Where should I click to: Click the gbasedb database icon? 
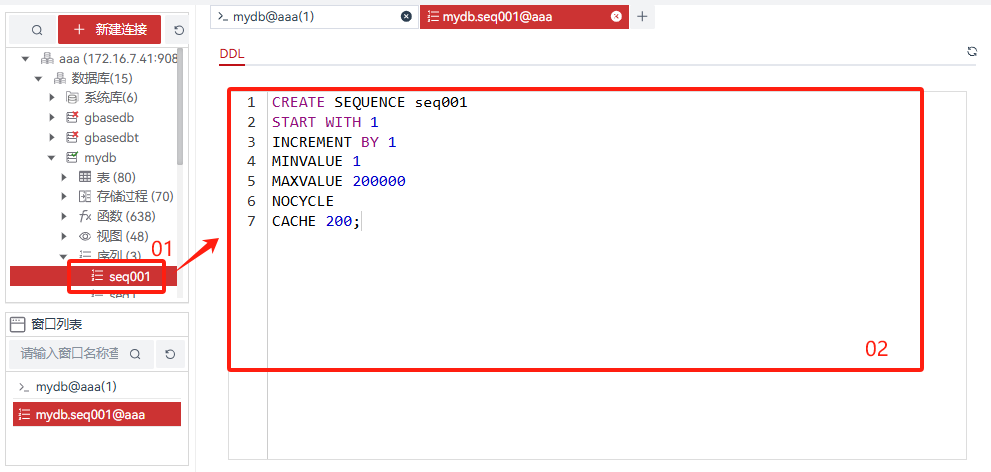click(72, 118)
